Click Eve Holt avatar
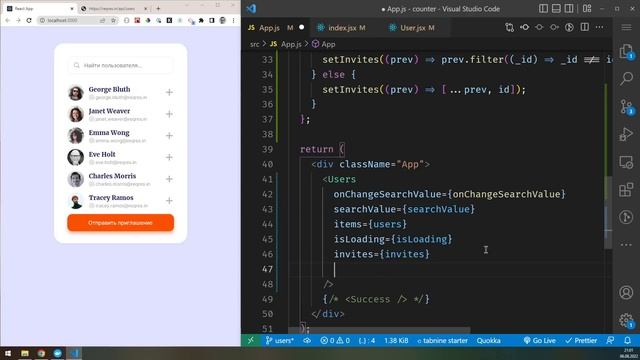 click(x=76, y=157)
